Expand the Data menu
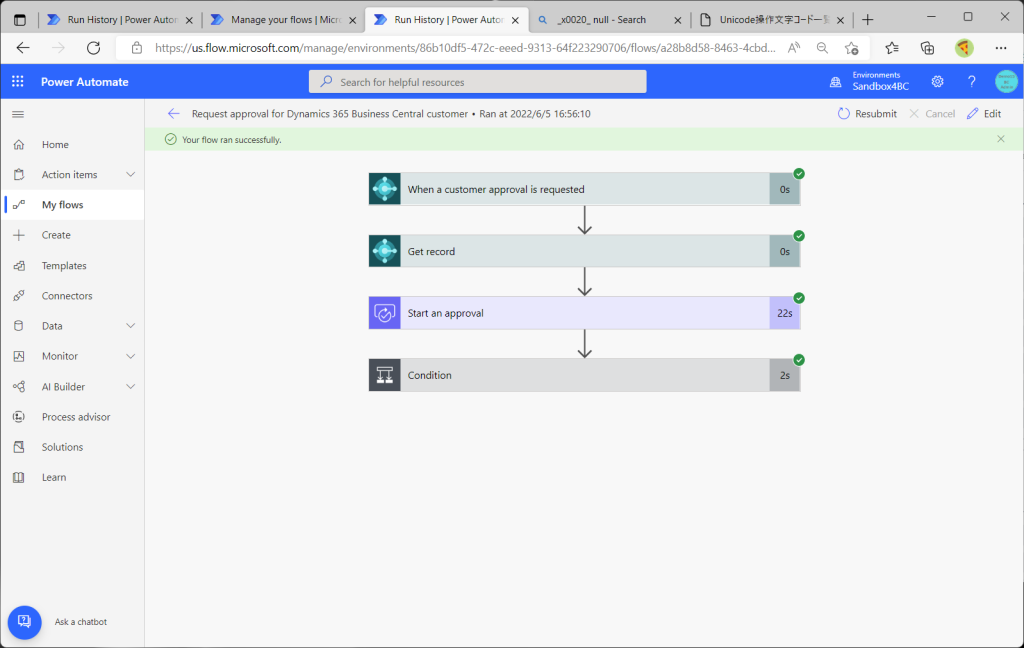 tap(131, 326)
